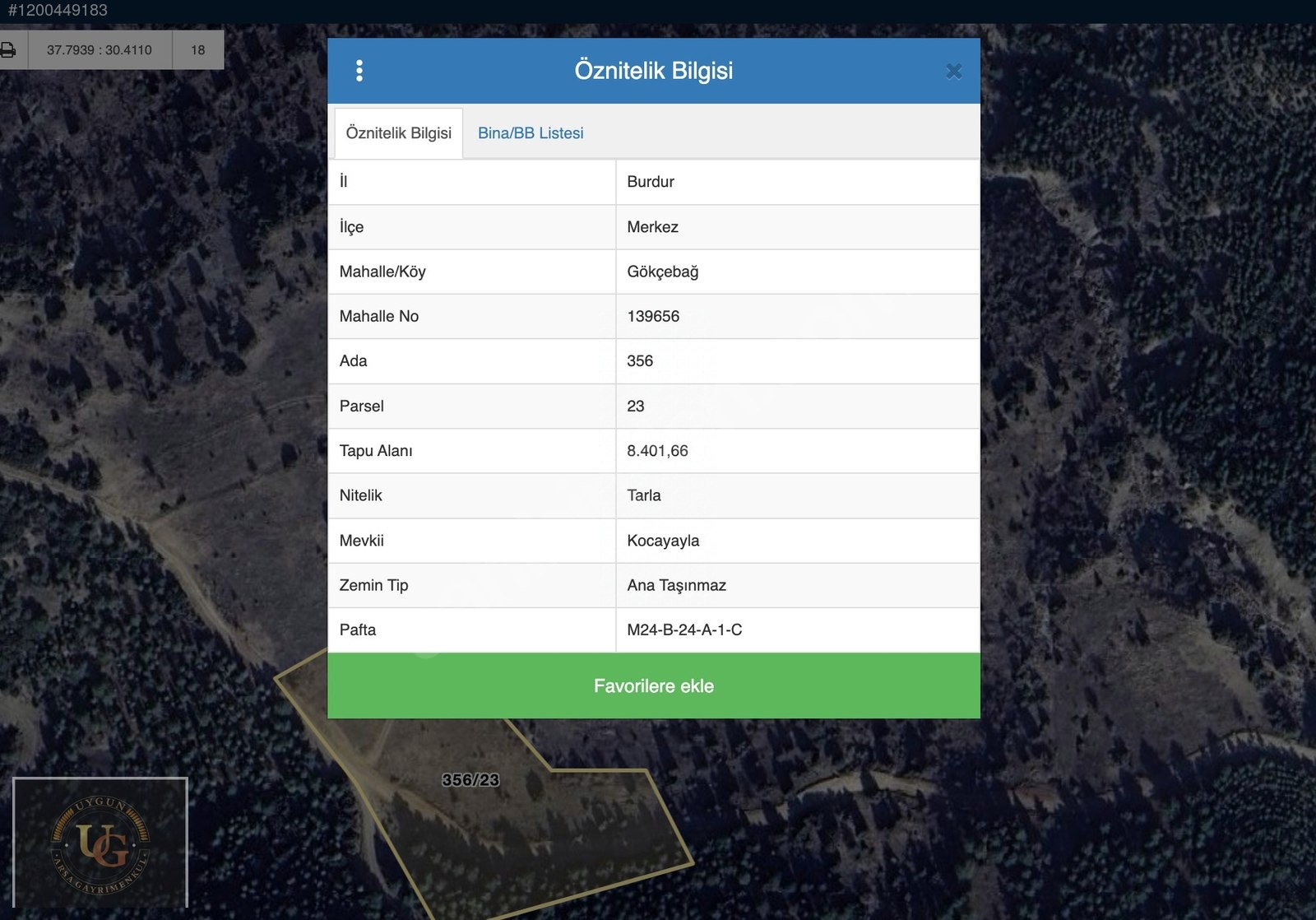Click the Tarla value in the Nitelik row
The height and width of the screenshot is (920, 1316).
pos(644,495)
